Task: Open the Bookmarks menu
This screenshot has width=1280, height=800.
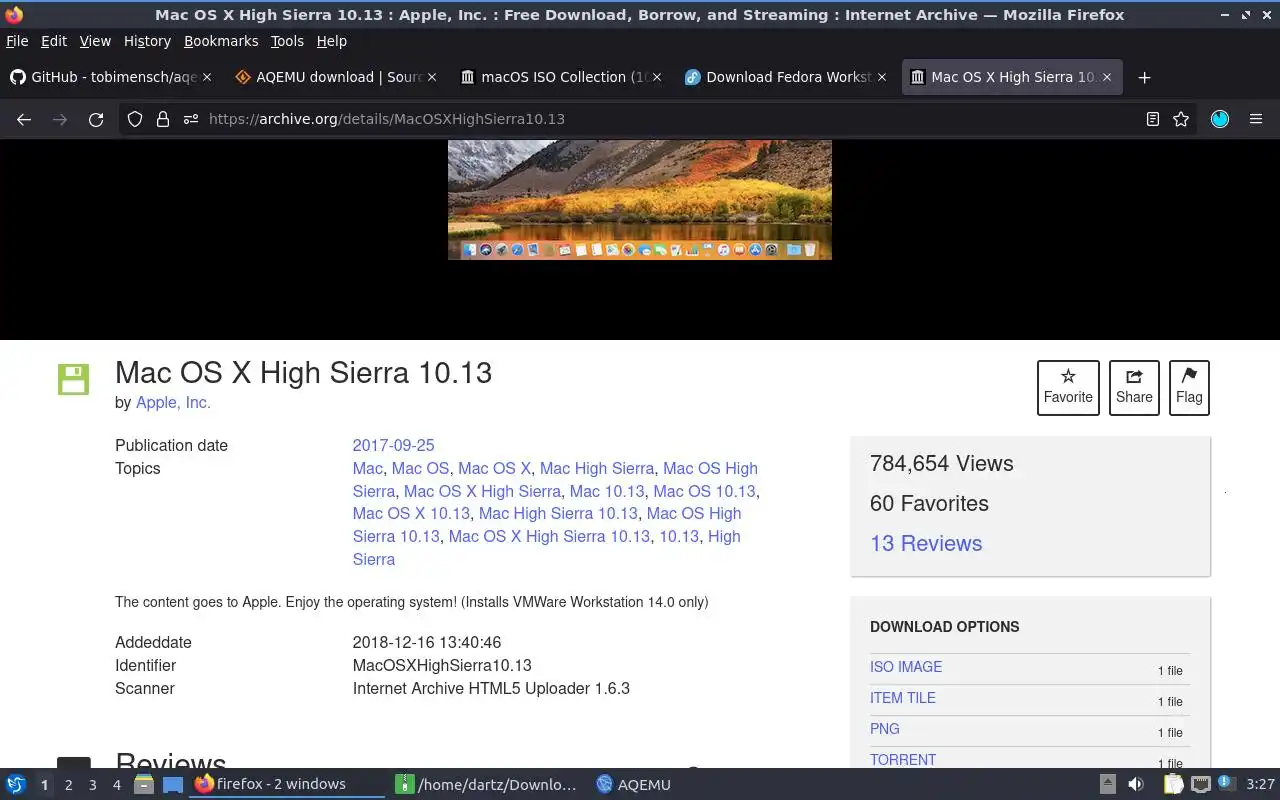Action: point(221,41)
